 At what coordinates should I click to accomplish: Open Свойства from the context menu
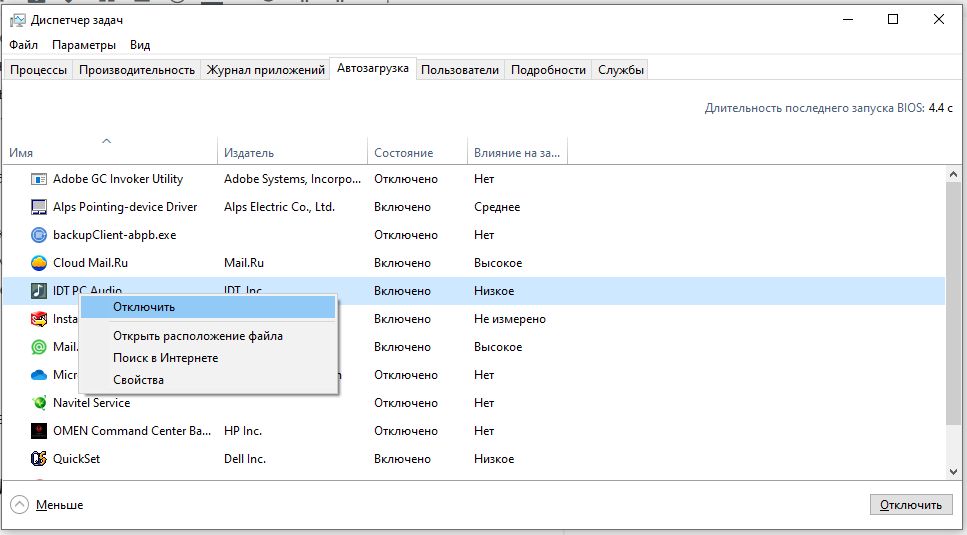coord(138,380)
